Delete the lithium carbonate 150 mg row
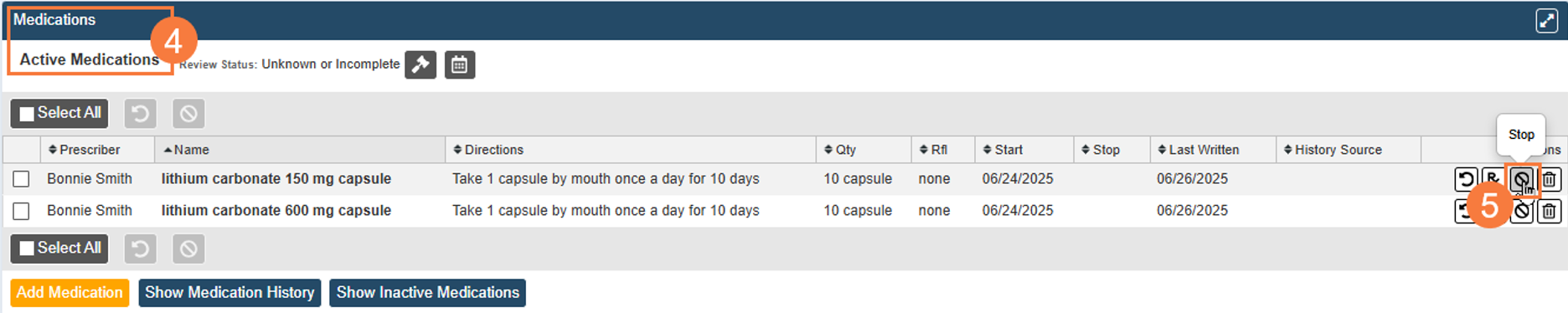Viewport: 1568px width, 313px height. 1550,179
